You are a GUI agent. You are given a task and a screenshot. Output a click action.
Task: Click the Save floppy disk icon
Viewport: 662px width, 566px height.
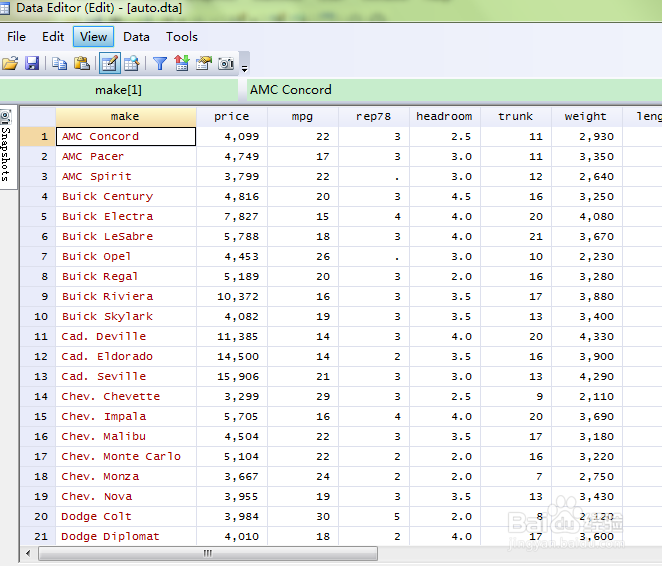click(x=32, y=64)
